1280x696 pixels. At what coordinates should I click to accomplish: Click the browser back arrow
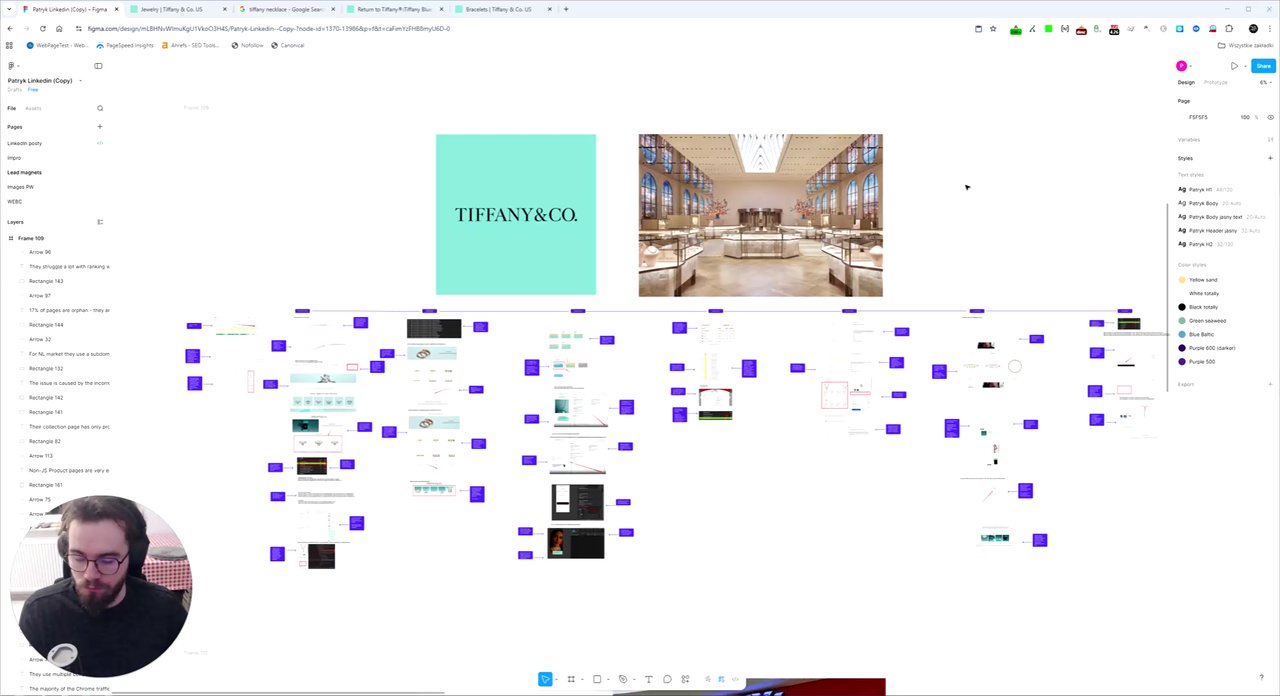[x=10, y=29]
